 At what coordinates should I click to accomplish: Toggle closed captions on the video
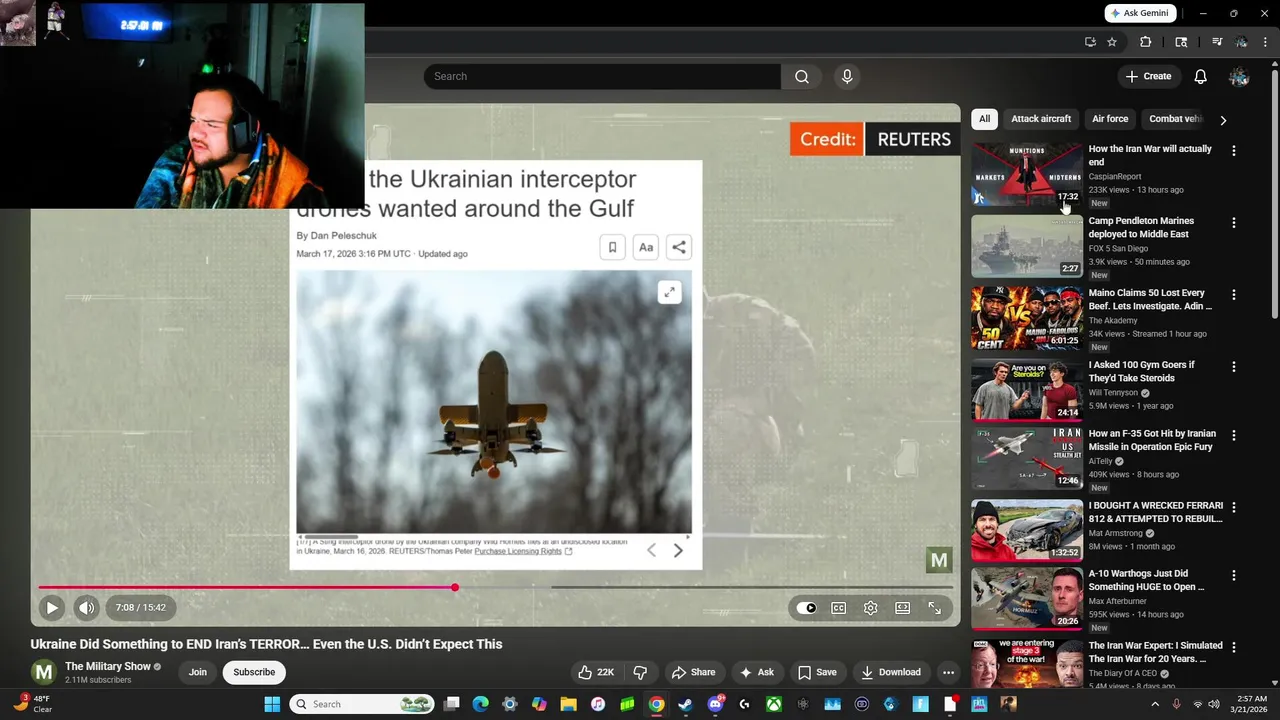[838, 608]
